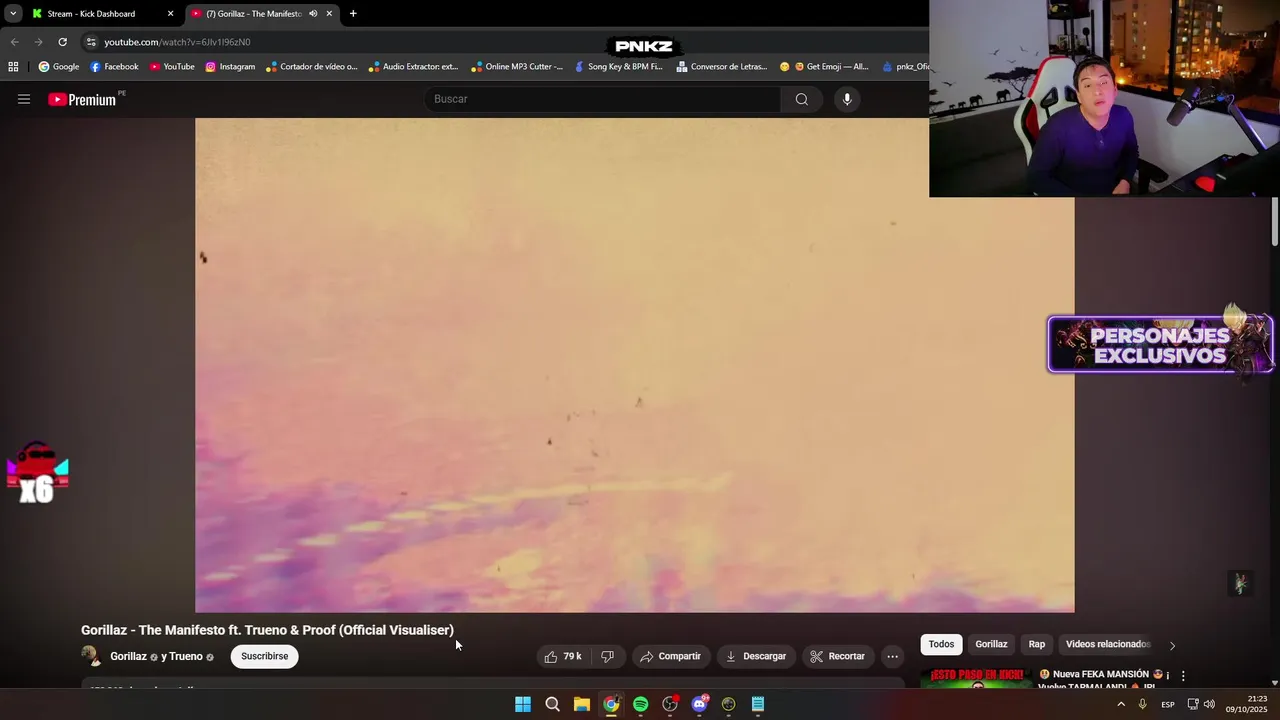Select the Videos relacionados chip
The image size is (1280, 720).
click(1108, 645)
